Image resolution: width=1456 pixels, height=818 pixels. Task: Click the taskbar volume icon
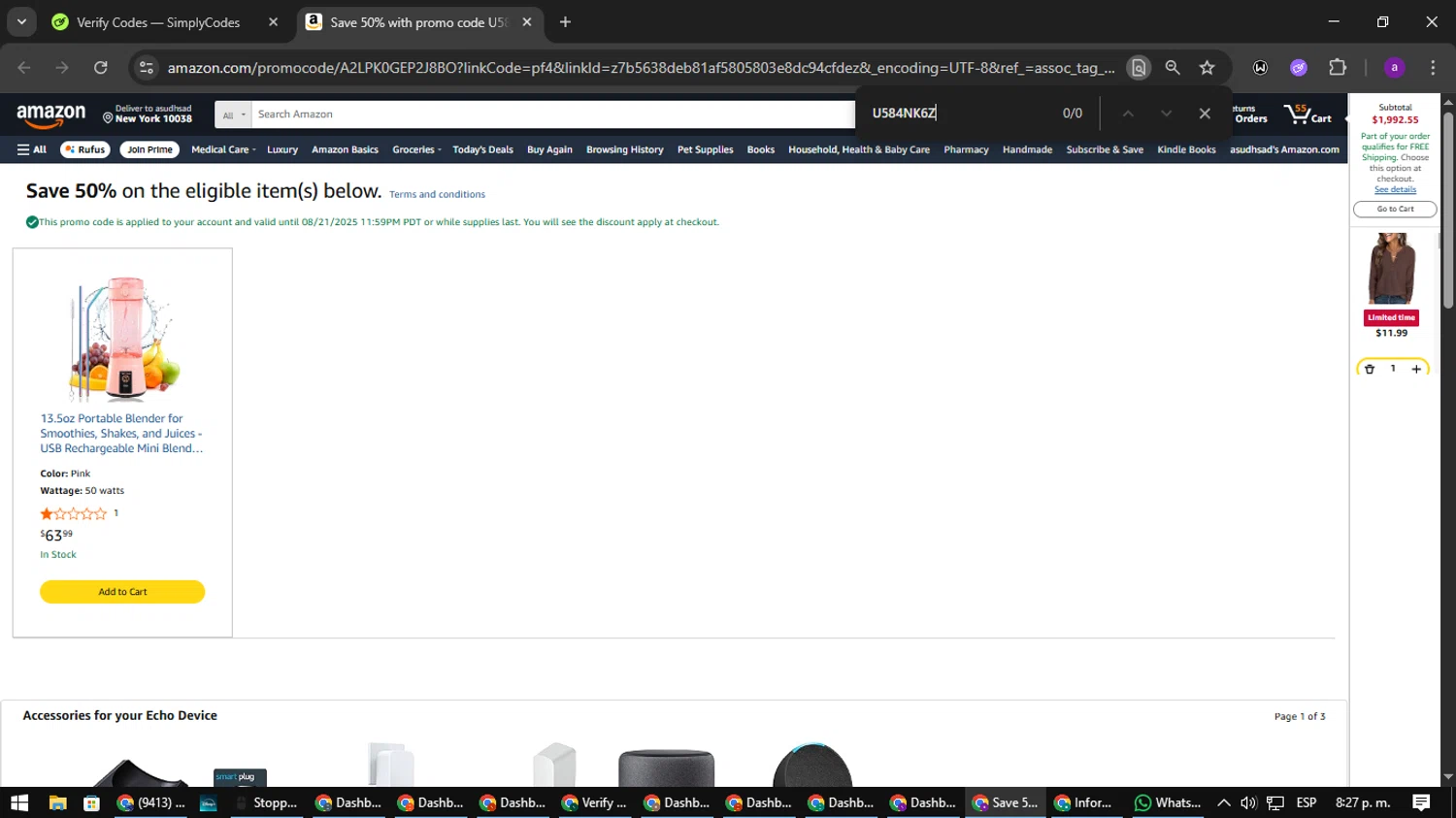click(x=1248, y=802)
